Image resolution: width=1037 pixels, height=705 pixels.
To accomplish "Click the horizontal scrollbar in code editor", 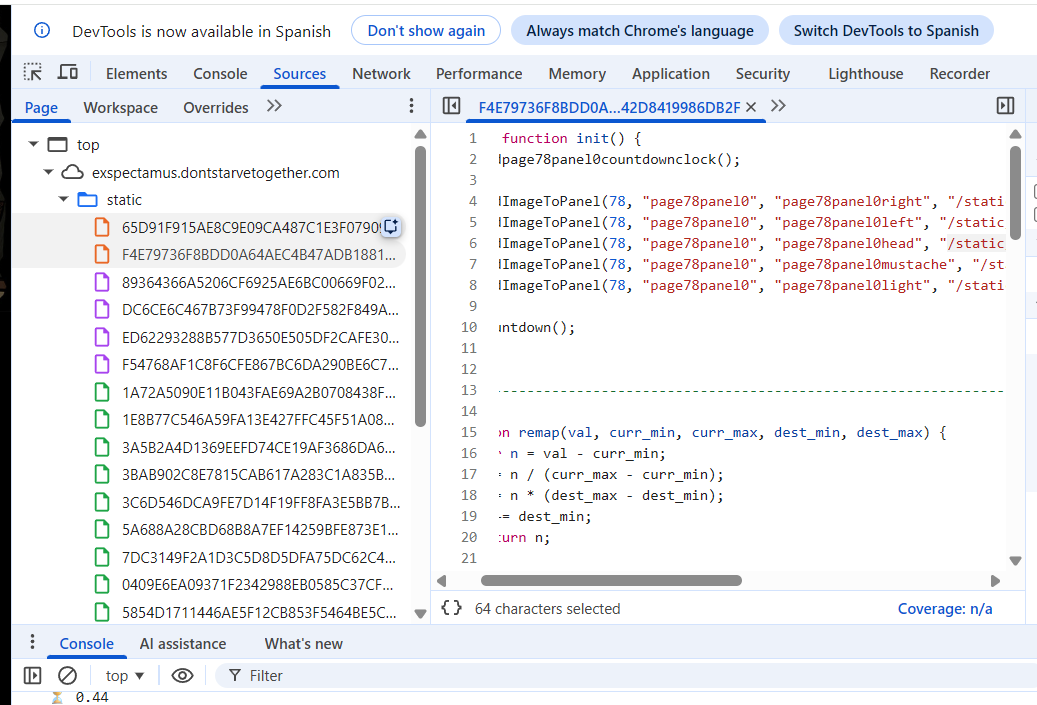I will tap(611, 581).
